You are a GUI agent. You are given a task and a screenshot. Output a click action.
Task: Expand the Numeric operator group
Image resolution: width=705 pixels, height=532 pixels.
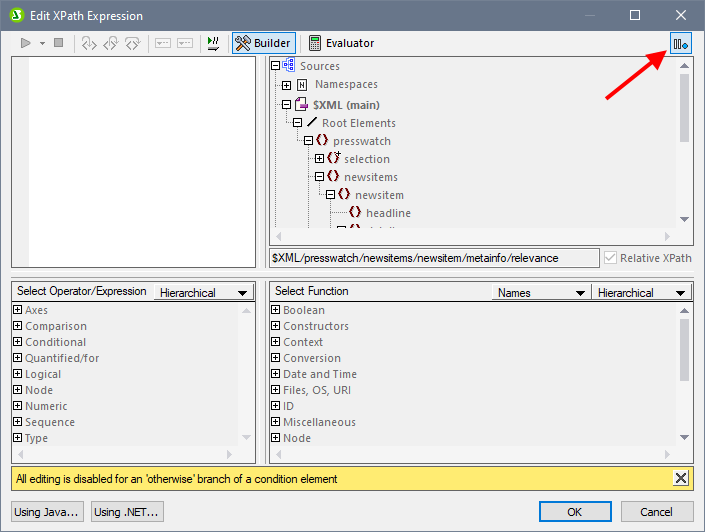click(18, 406)
